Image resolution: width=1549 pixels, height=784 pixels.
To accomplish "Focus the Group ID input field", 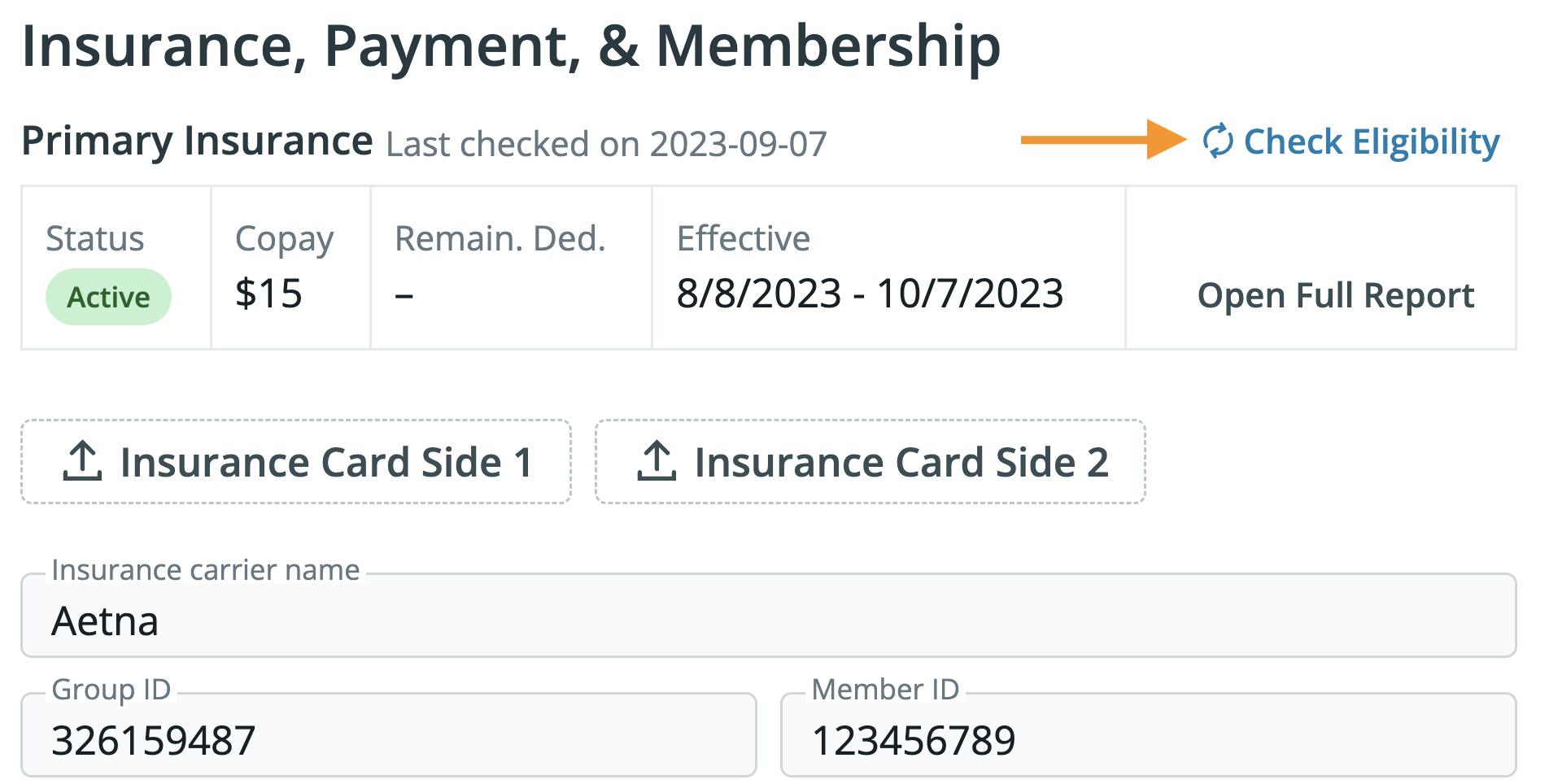I will click(389, 739).
